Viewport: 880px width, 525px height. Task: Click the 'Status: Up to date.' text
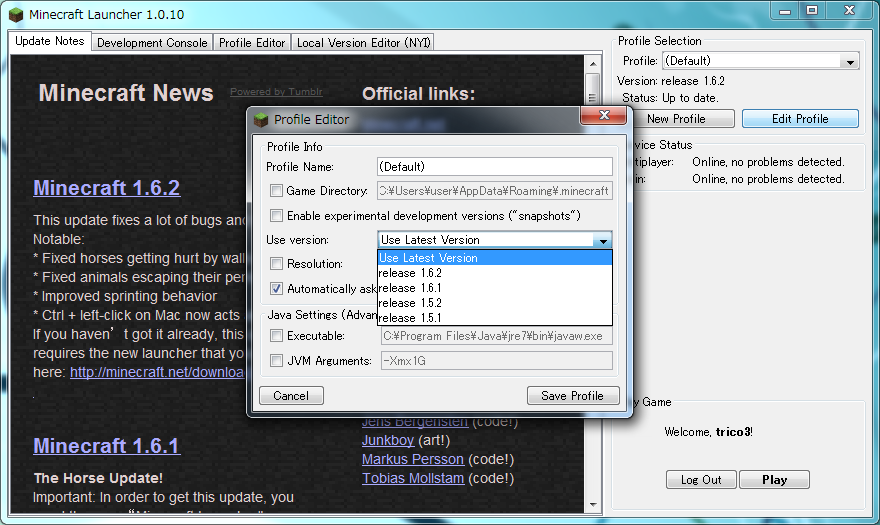(670, 98)
